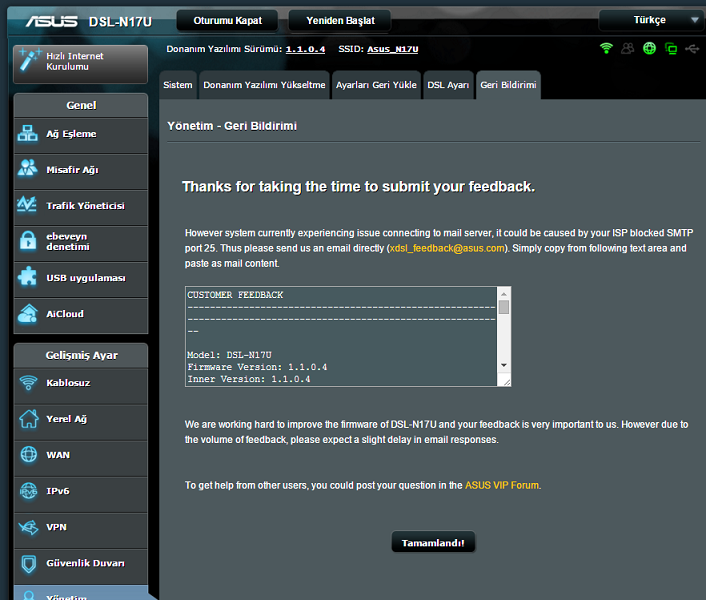Image resolution: width=706 pixels, height=600 pixels.
Task: Switch to Donanım Yazılımı Yükseltme tab
Action: click(264, 85)
